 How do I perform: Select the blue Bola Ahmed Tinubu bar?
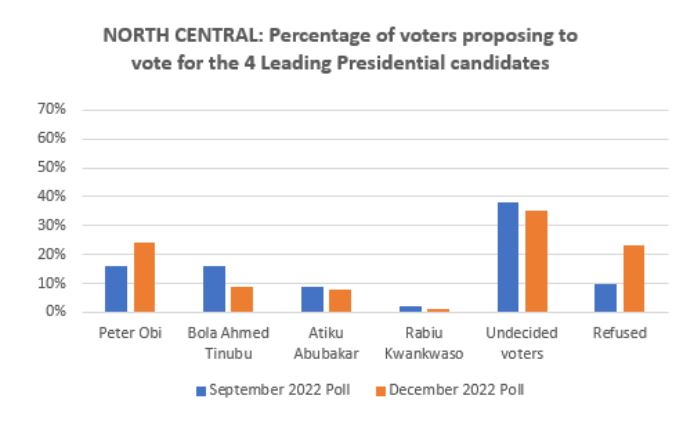coord(213,289)
